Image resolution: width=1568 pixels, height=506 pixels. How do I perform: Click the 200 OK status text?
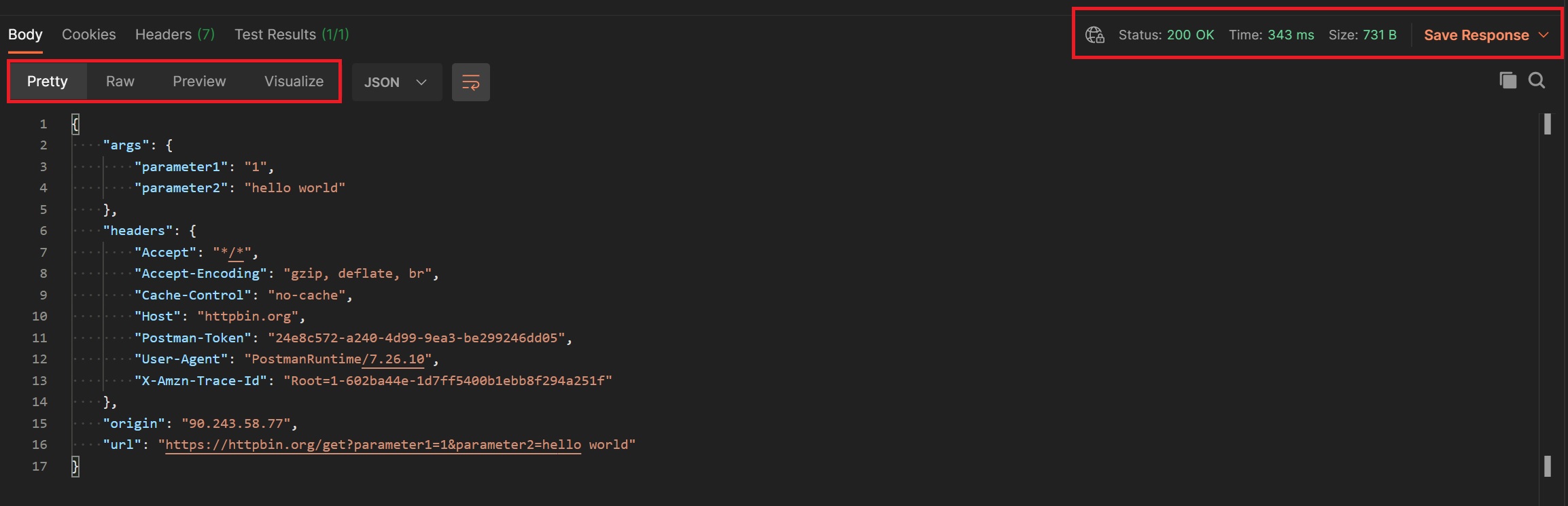[x=1190, y=35]
